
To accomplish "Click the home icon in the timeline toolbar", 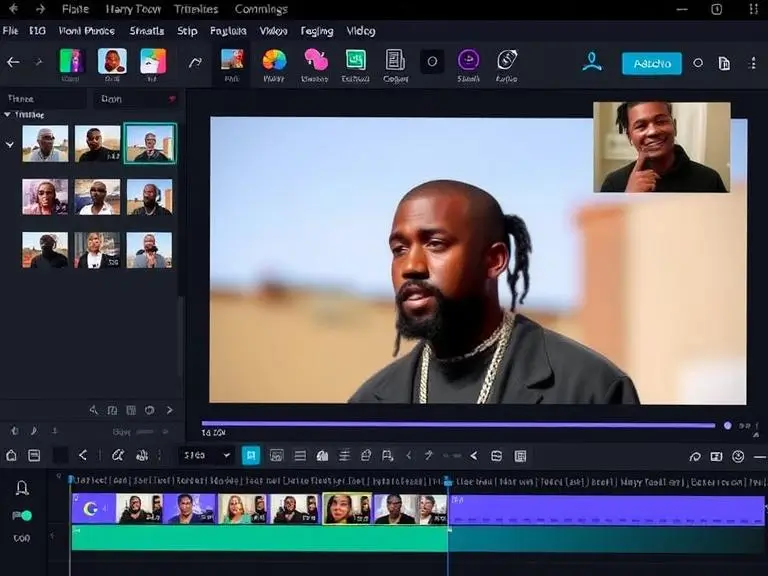I will click(11, 456).
